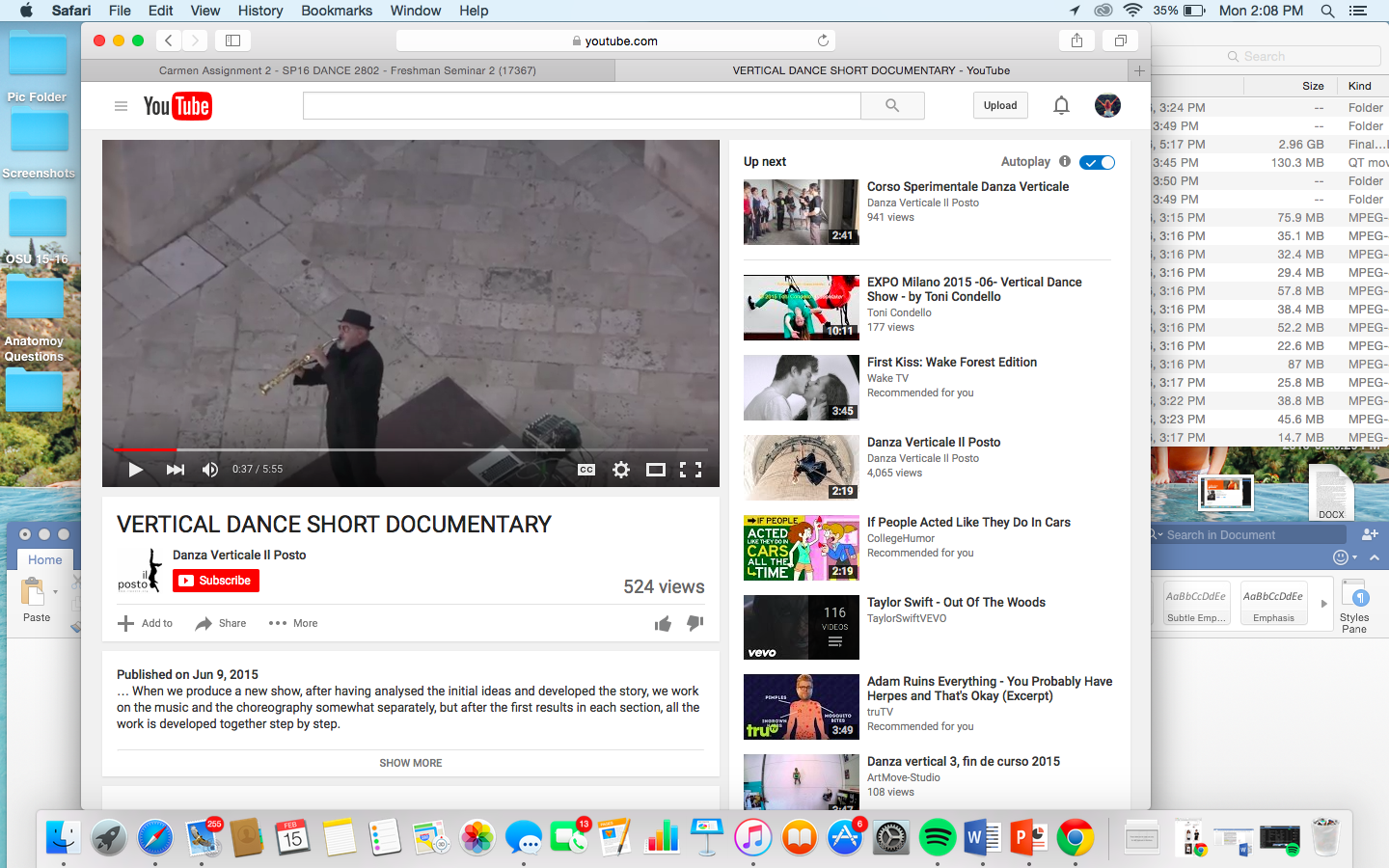The height and width of the screenshot is (868, 1389).
Task: Click the YouTube search input field
Action: 582,105
